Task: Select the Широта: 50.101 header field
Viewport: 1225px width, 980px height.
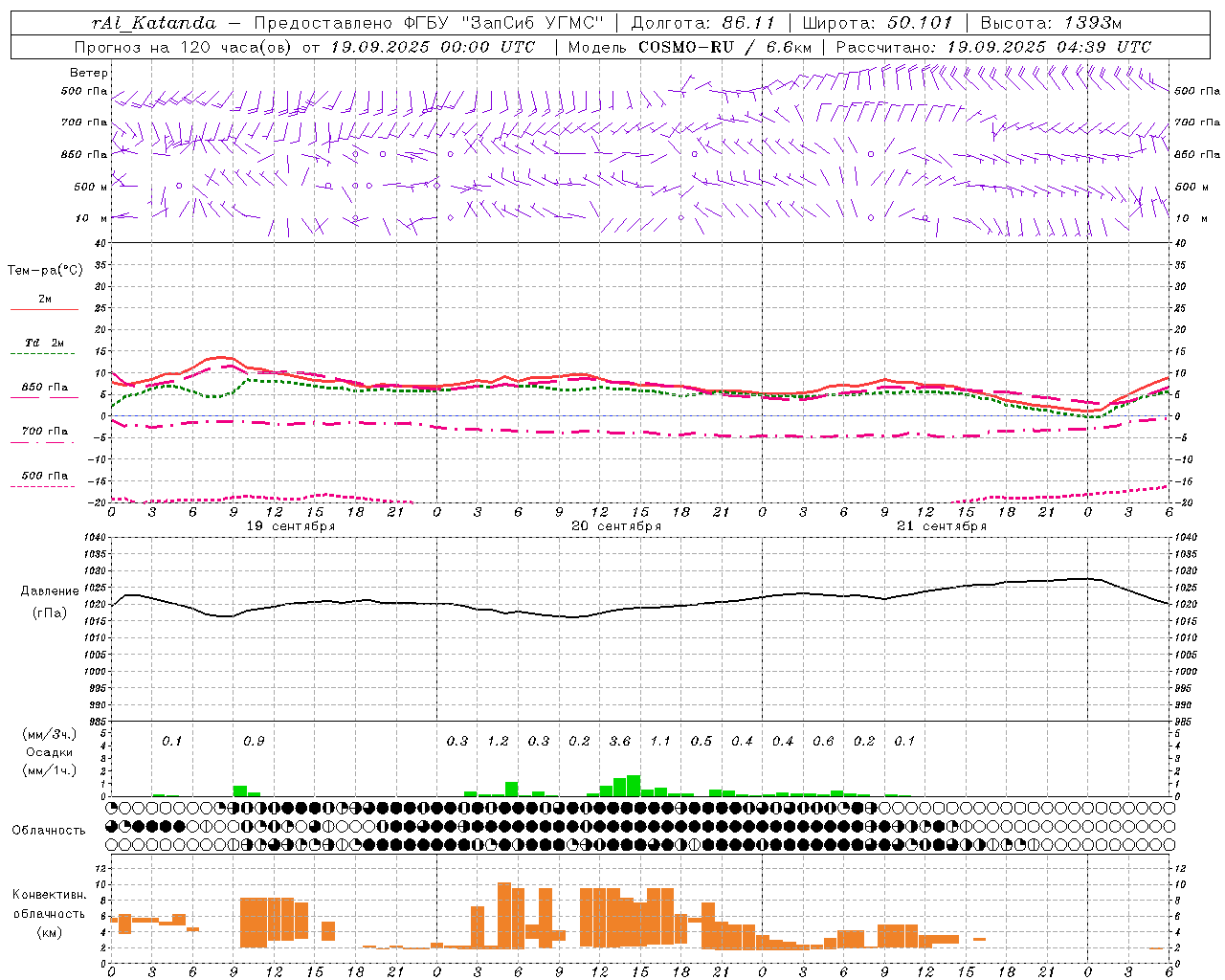Action: point(878,23)
